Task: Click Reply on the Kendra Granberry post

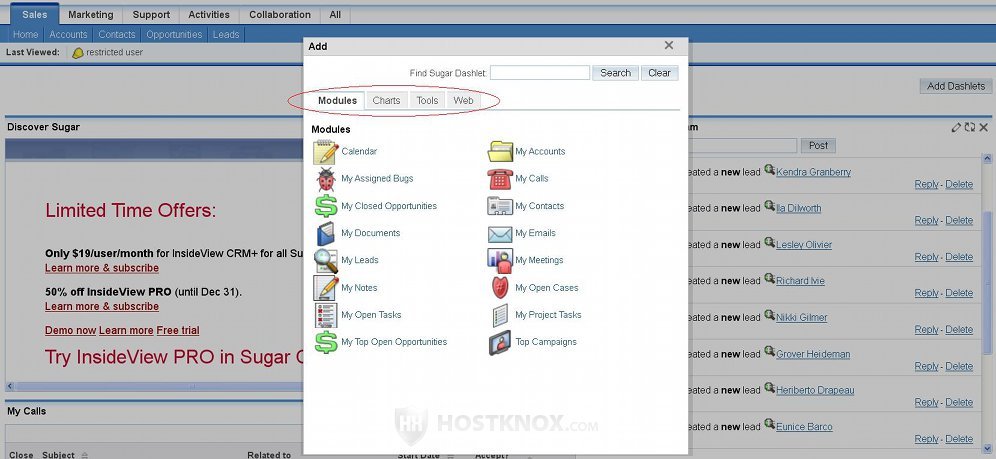Action: click(x=926, y=184)
